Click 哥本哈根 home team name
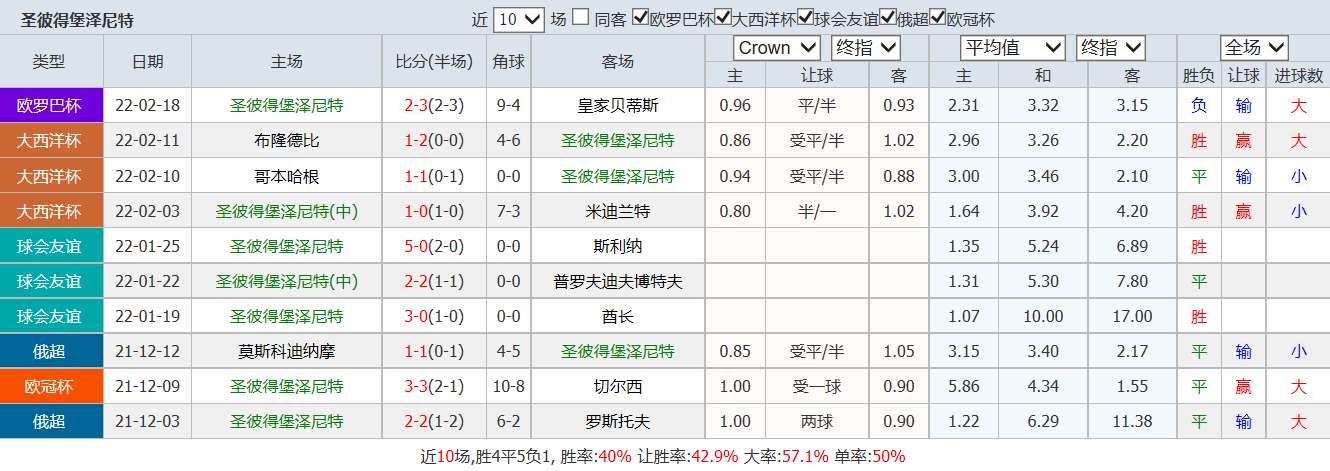The width and height of the screenshot is (1330, 471). 287,176
